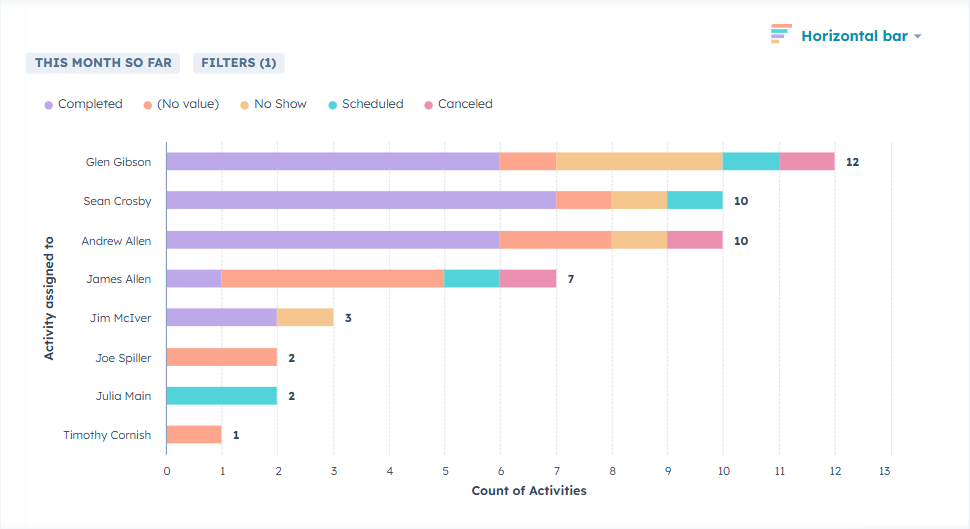Click Timothy Cornish's (No value) bar
This screenshot has width=970, height=529.
click(x=193, y=435)
